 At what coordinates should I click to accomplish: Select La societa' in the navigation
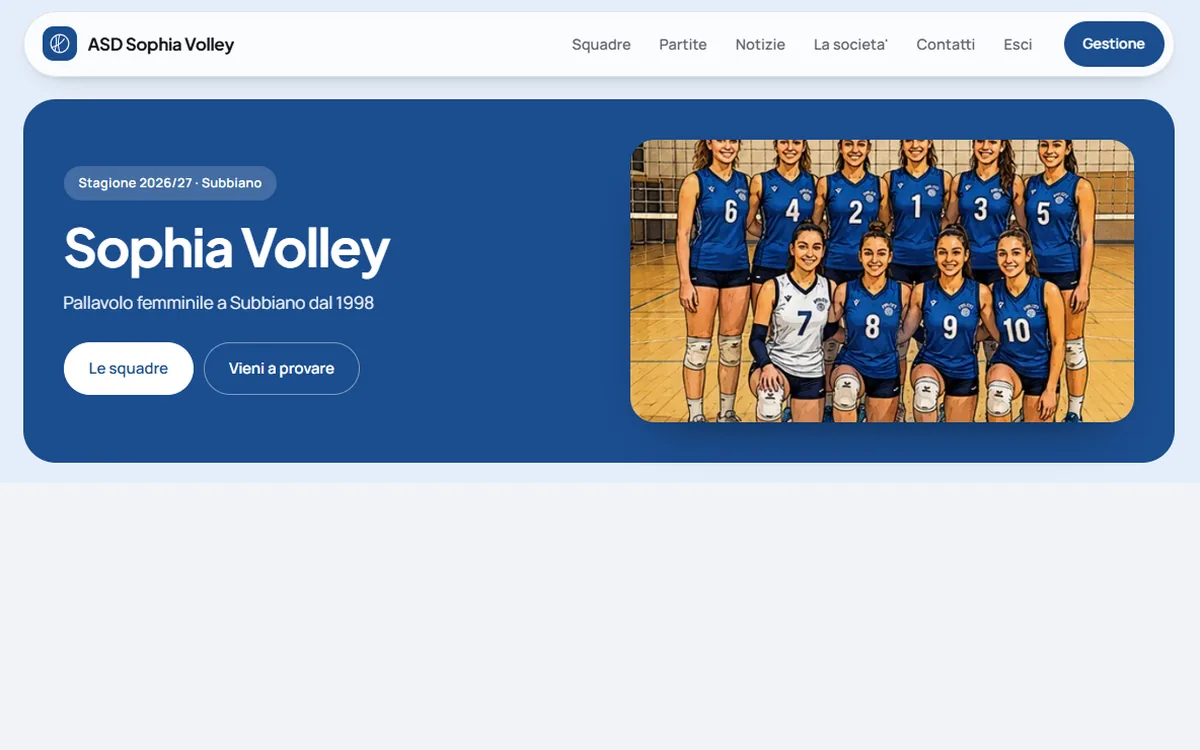(851, 44)
